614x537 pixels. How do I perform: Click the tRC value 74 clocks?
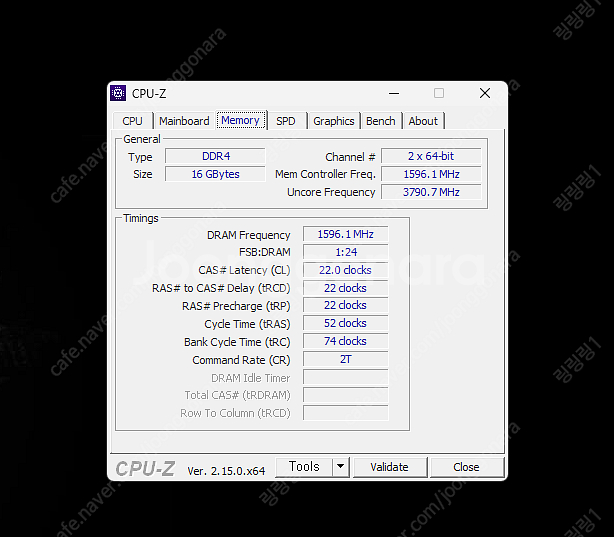click(x=345, y=341)
